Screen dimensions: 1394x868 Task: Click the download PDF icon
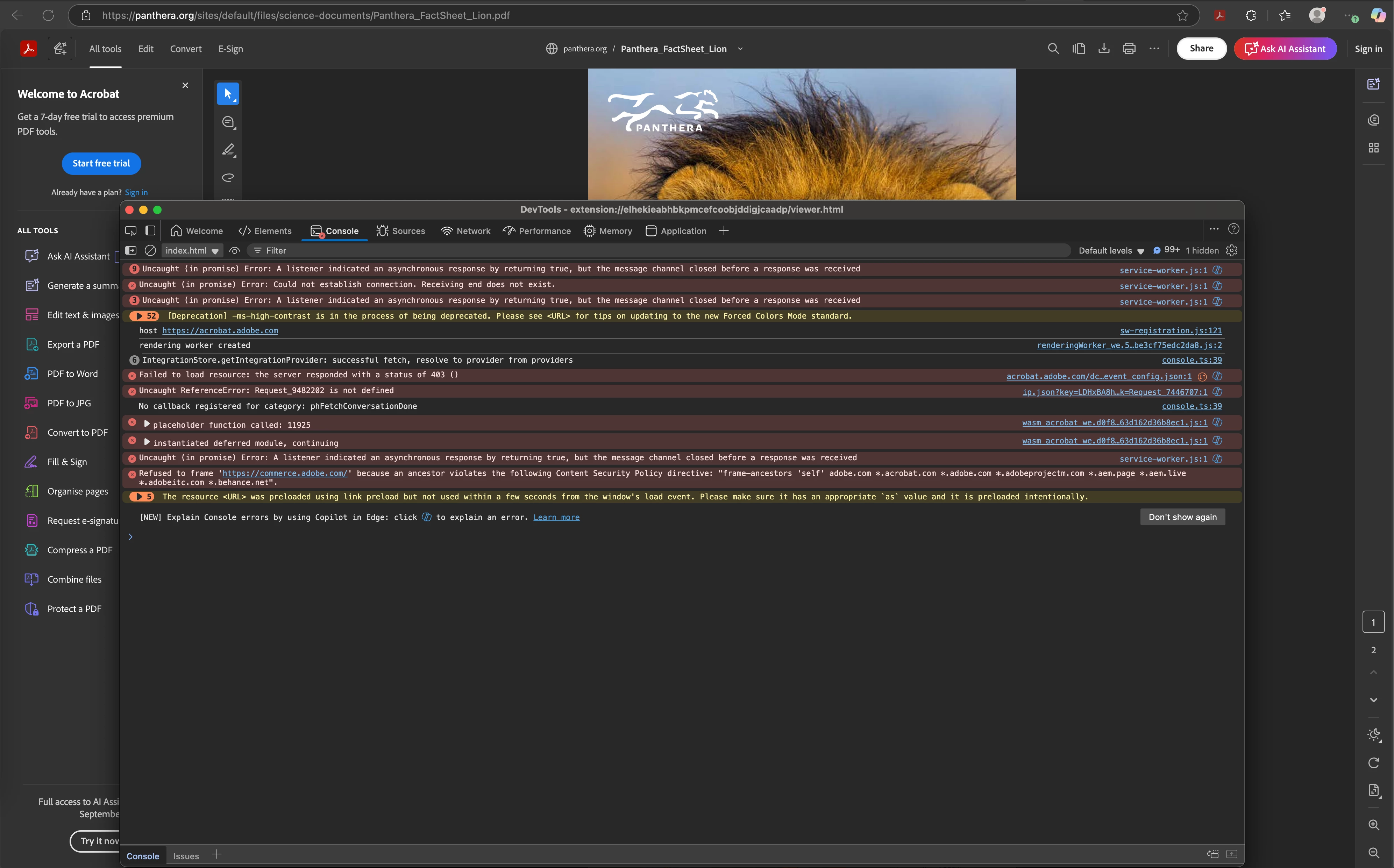[x=1104, y=49]
